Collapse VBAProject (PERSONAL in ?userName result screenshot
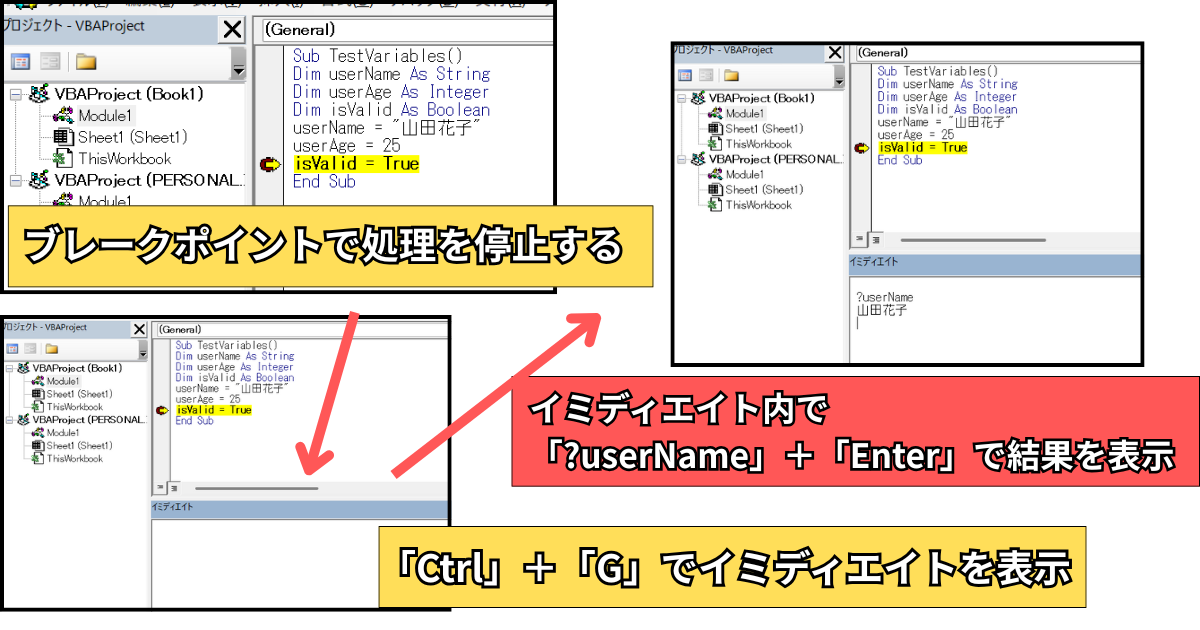Screen dimensions: 1200x630 [683, 159]
